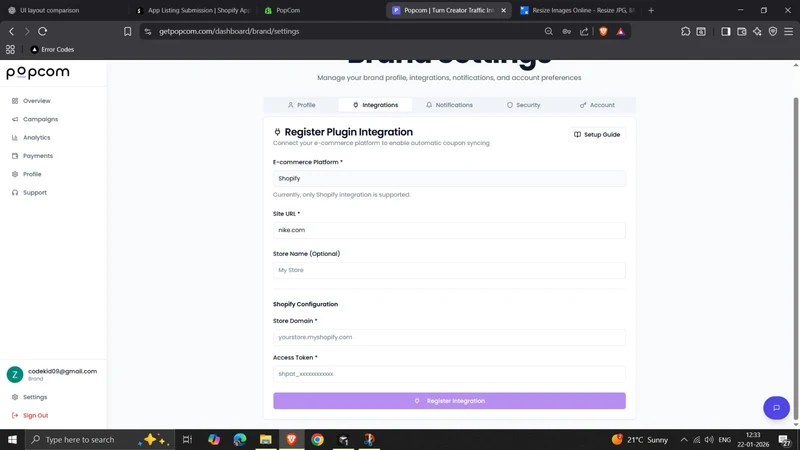Open the E-commerce Platform dropdown
Viewport: 800px width, 450px height.
449,179
